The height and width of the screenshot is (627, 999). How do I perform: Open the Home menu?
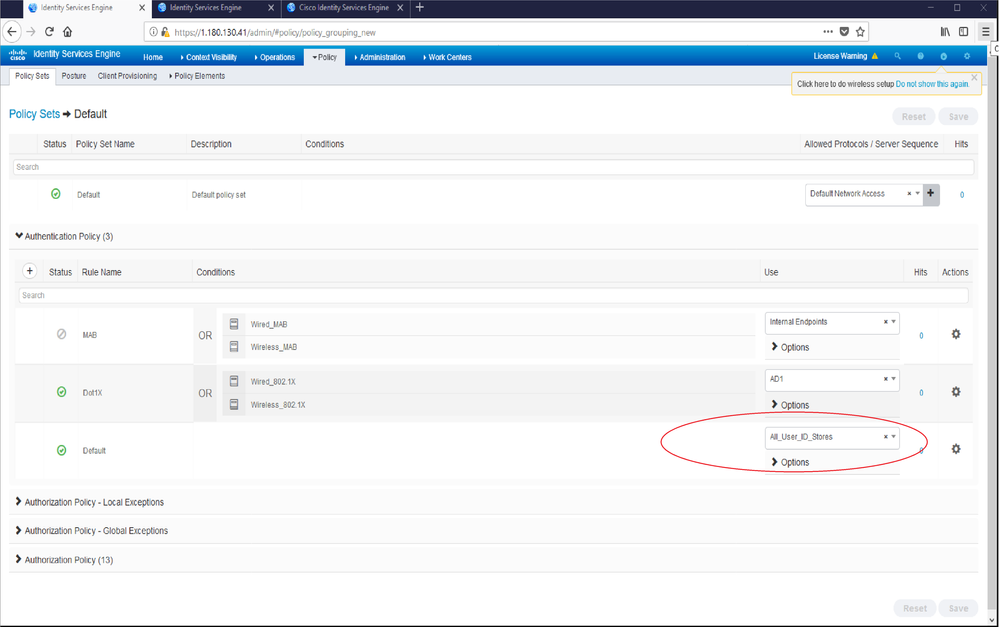[x=153, y=57]
